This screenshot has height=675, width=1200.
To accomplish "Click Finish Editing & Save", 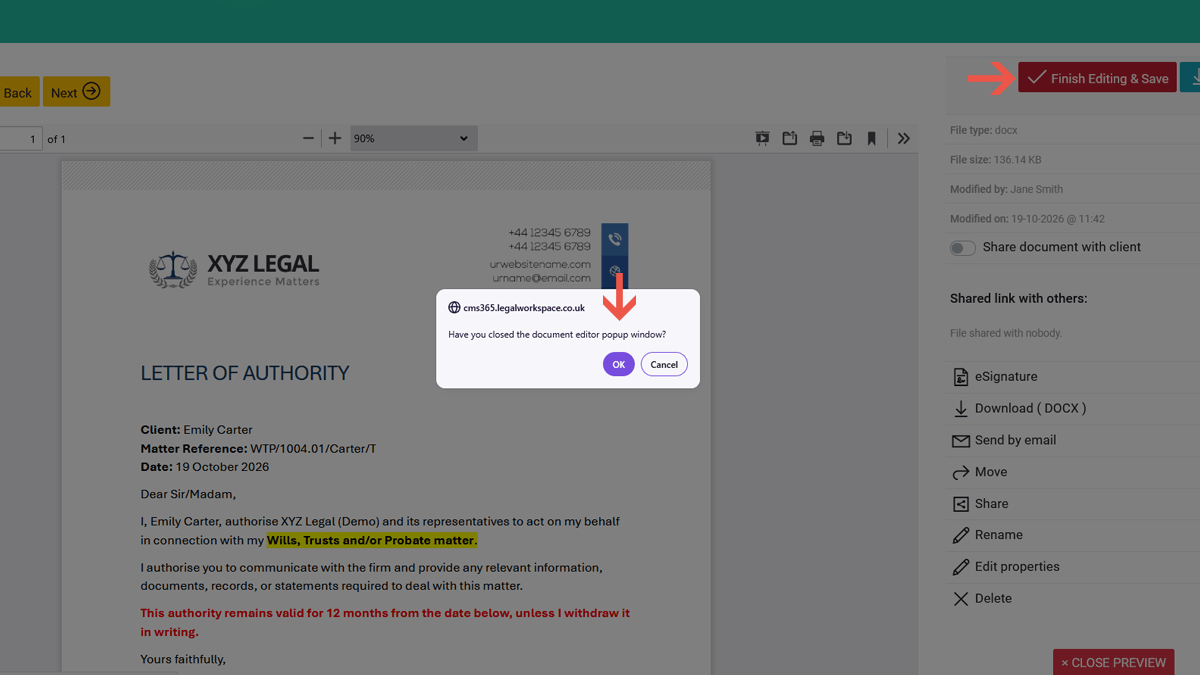I will (x=1097, y=78).
